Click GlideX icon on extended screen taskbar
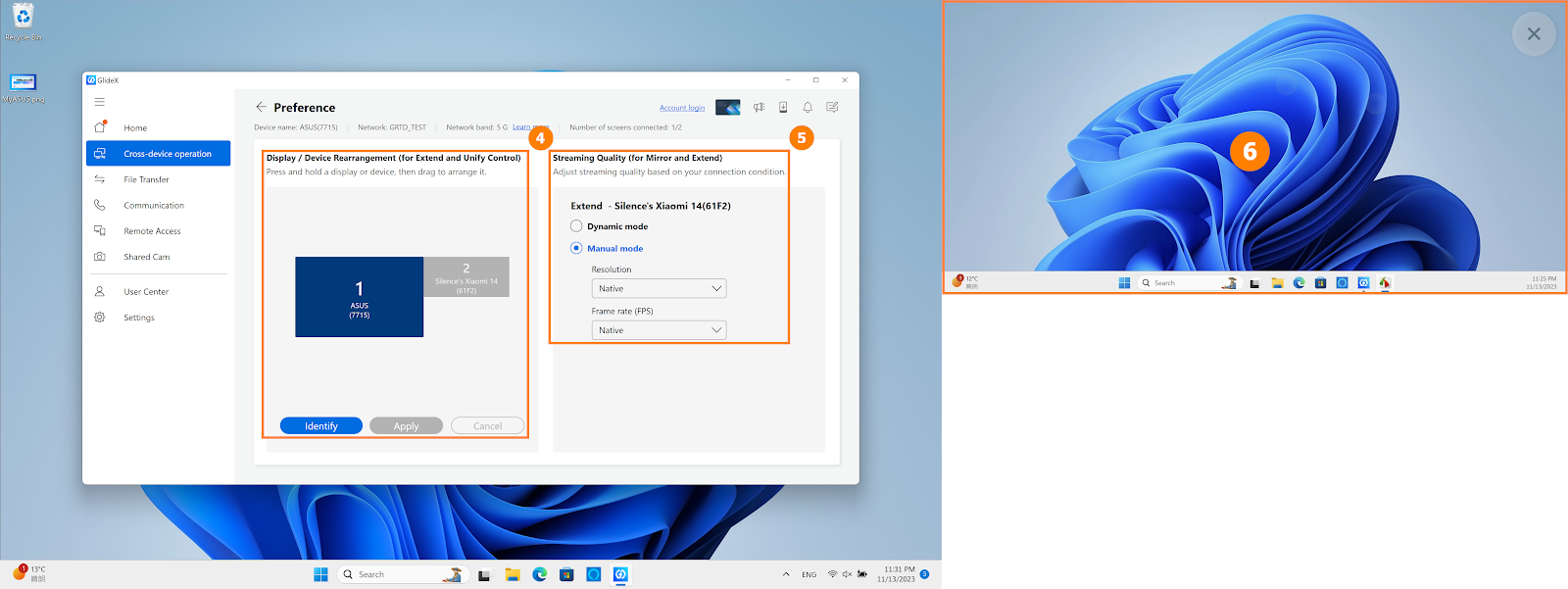The image size is (1568, 589). [x=1363, y=282]
